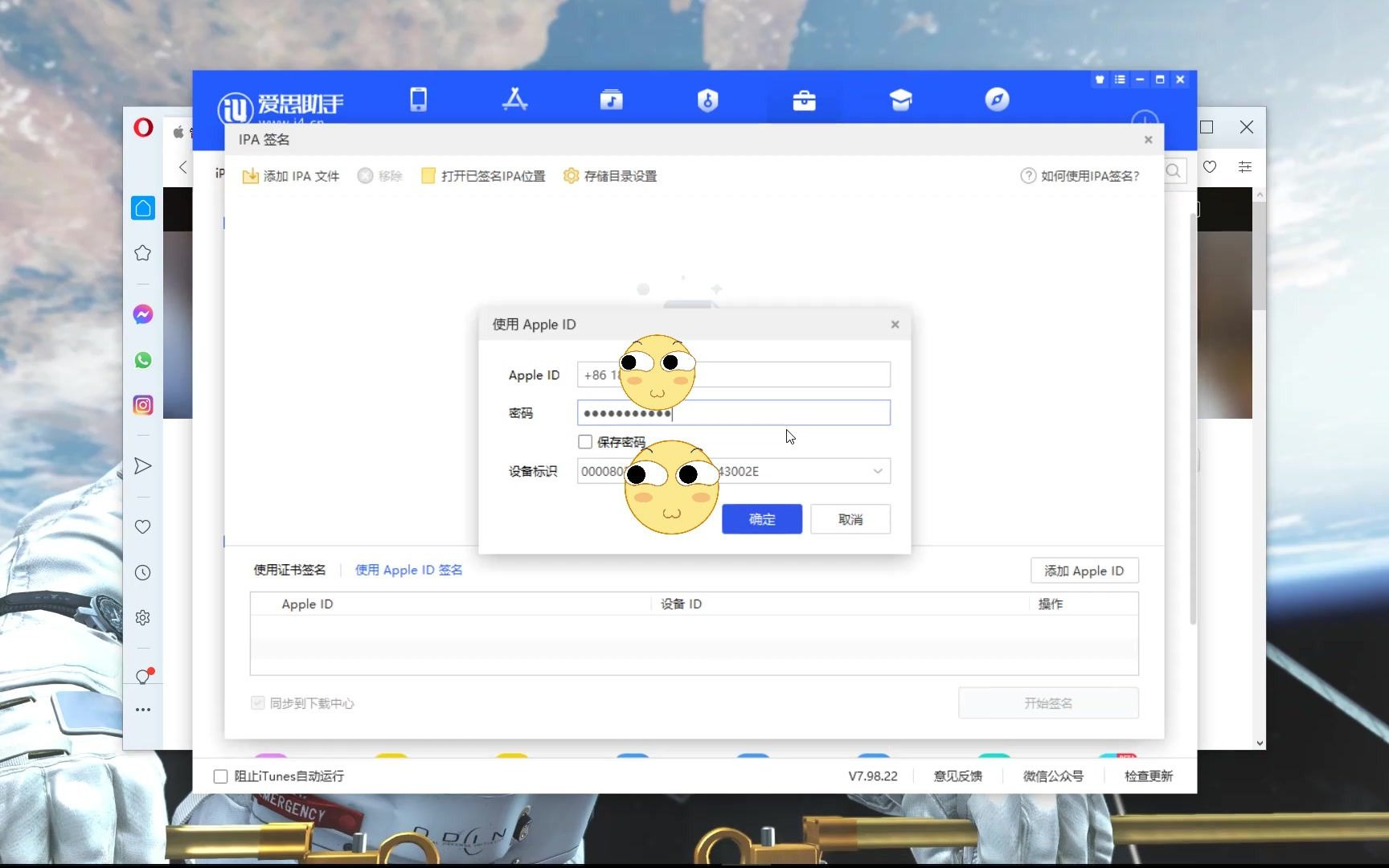Expand the device identifier dropdown
The image size is (1389, 868).
(878, 472)
